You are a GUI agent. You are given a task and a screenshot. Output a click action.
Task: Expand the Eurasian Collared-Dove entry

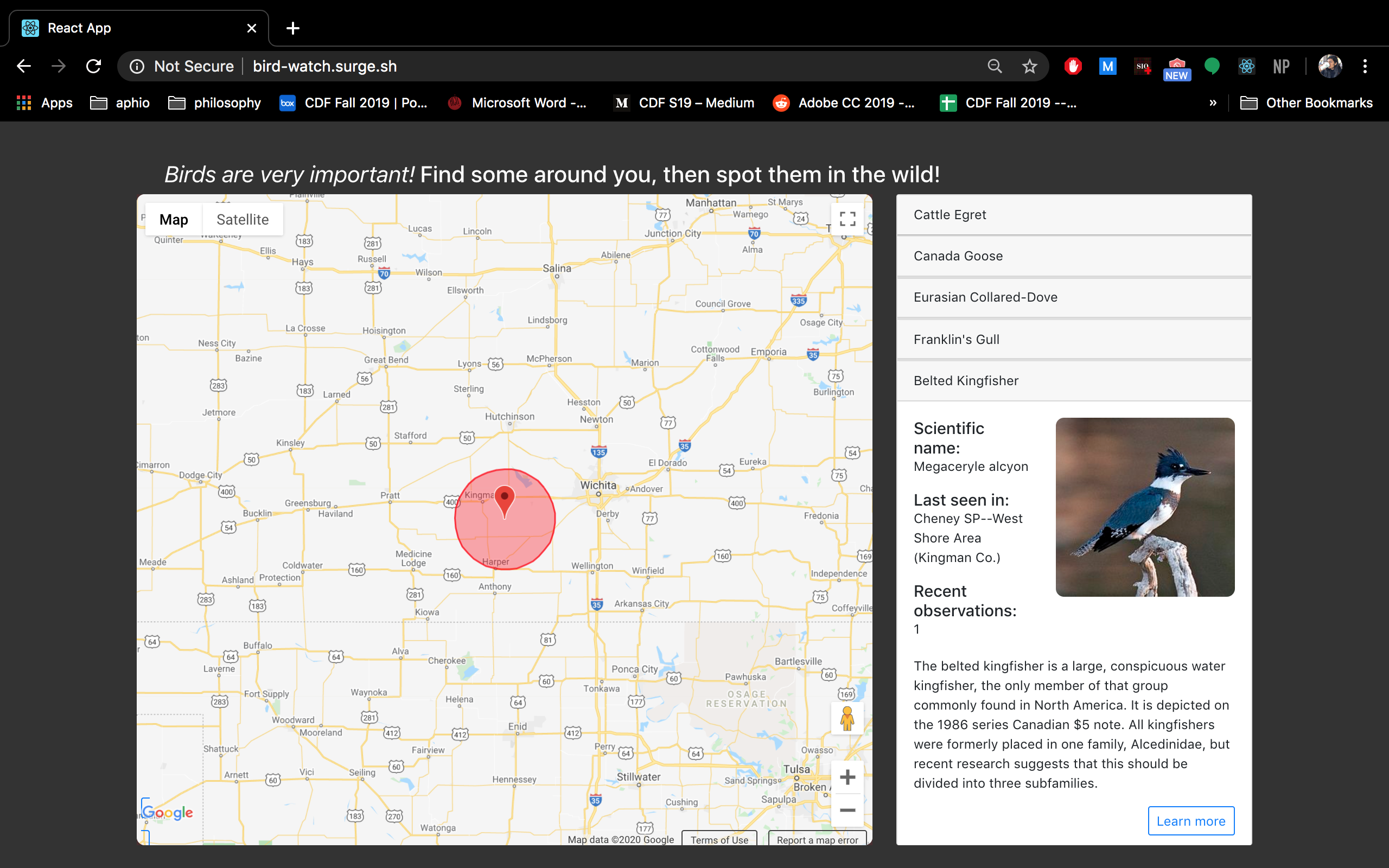1073,297
